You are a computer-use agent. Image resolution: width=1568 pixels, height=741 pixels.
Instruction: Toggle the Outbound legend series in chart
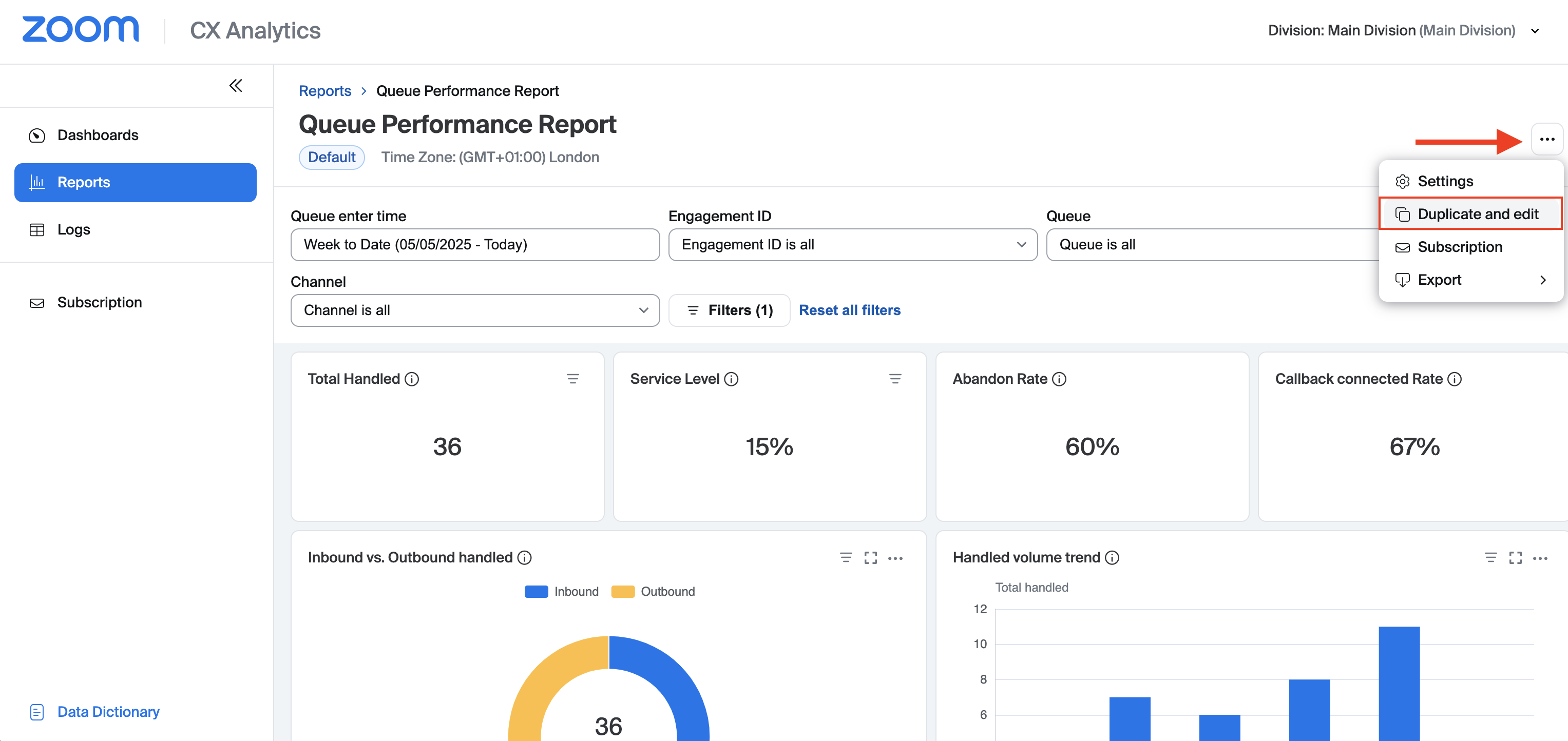point(653,591)
